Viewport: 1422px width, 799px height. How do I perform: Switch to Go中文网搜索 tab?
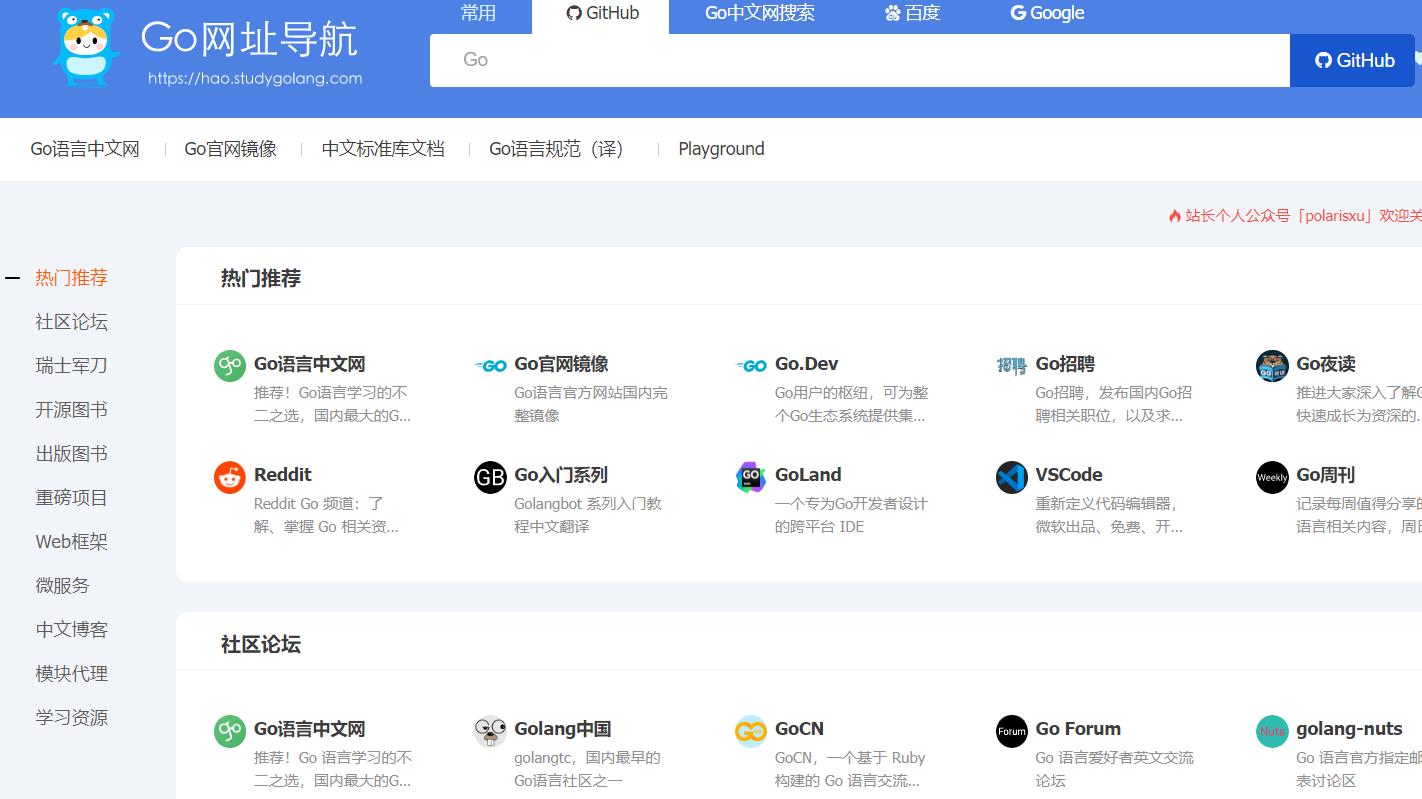760,13
